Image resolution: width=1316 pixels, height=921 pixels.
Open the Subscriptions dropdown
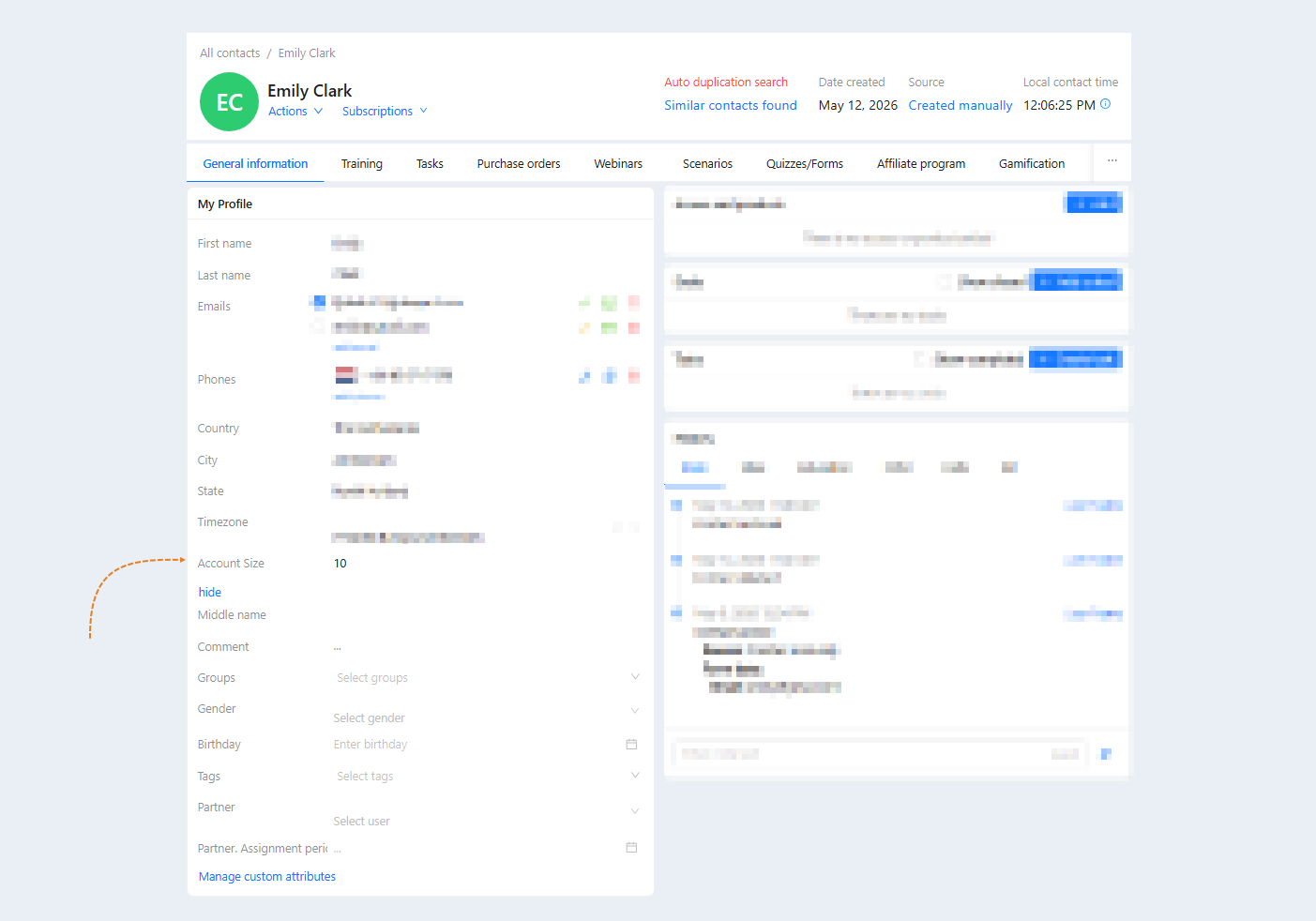(x=385, y=111)
